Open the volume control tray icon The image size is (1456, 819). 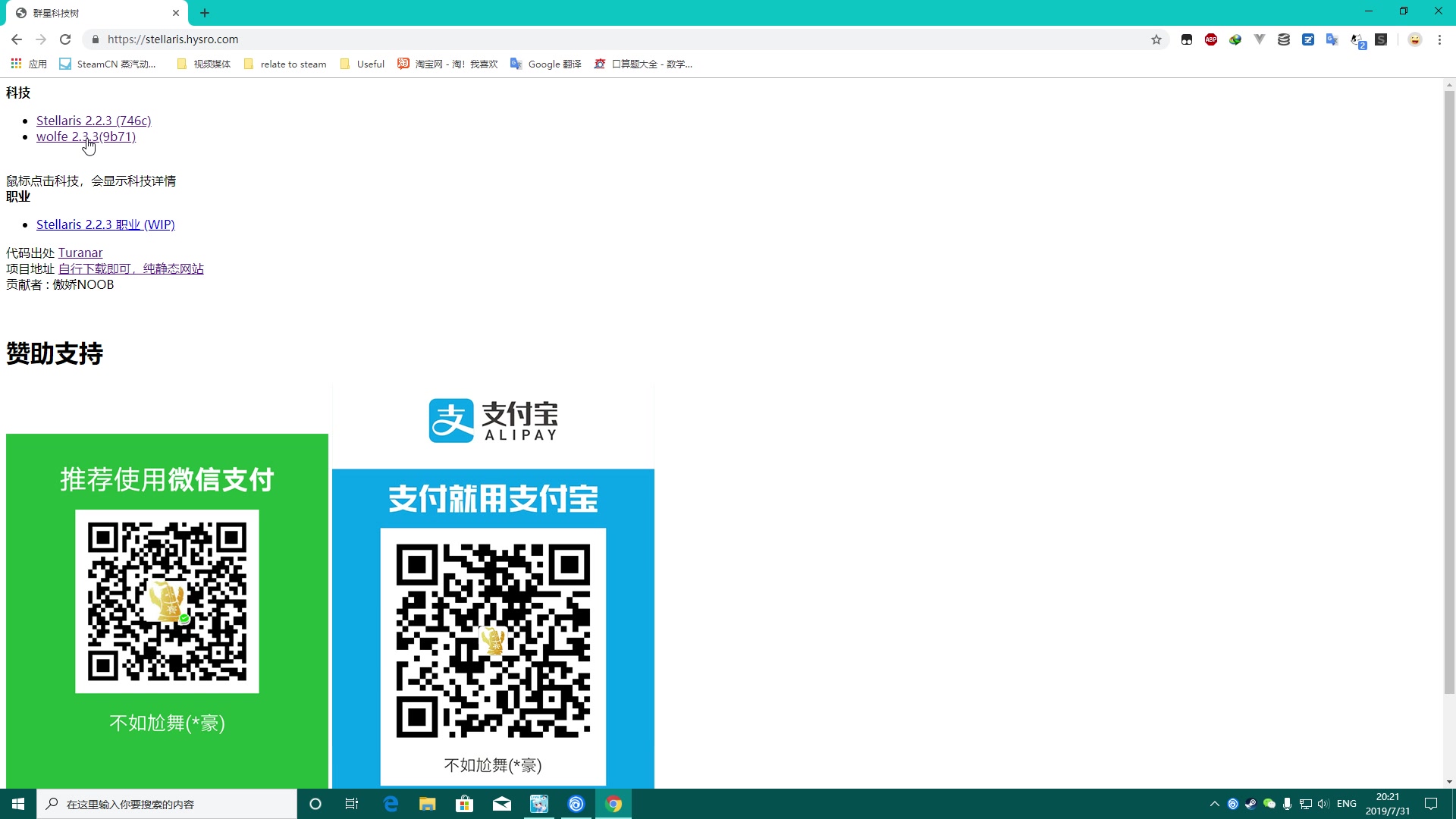tap(1323, 804)
